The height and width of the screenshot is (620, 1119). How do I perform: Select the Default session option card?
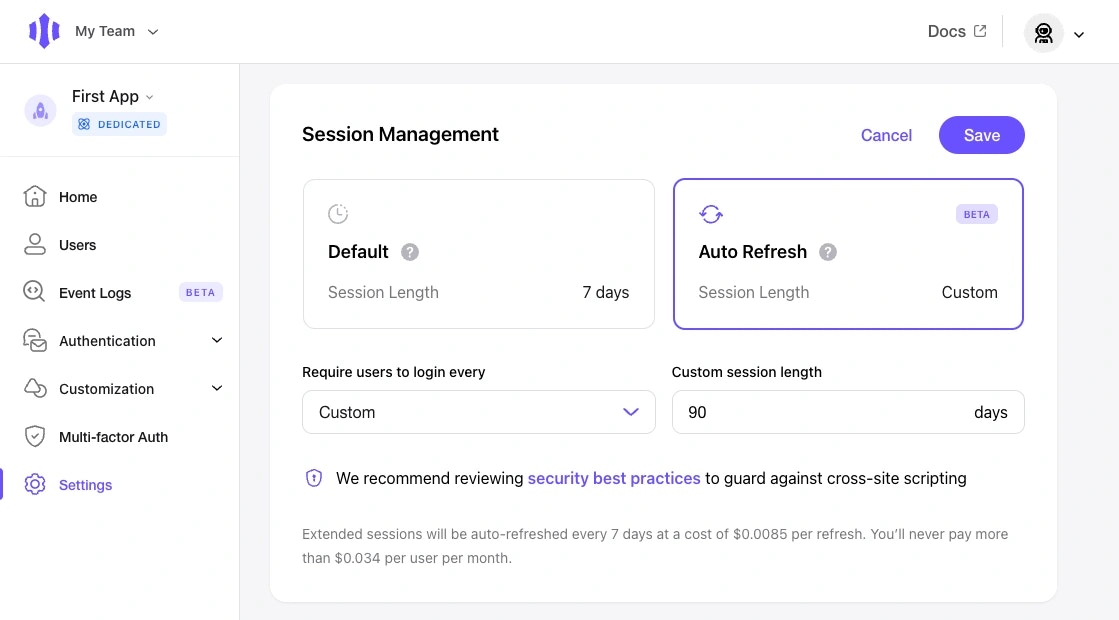478,254
